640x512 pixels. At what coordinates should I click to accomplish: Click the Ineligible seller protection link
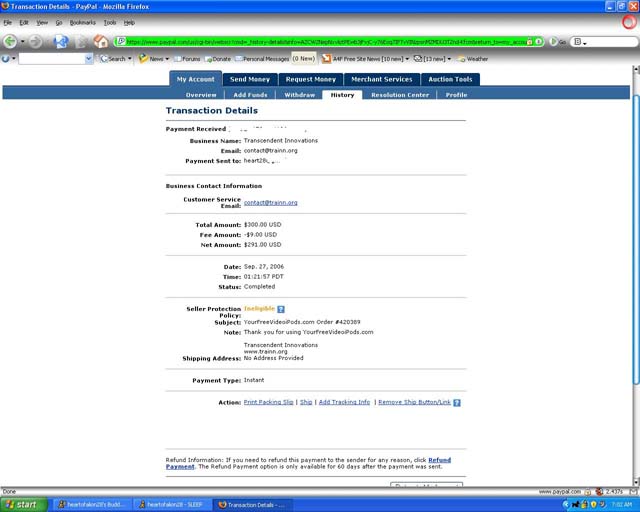[x=259, y=309]
